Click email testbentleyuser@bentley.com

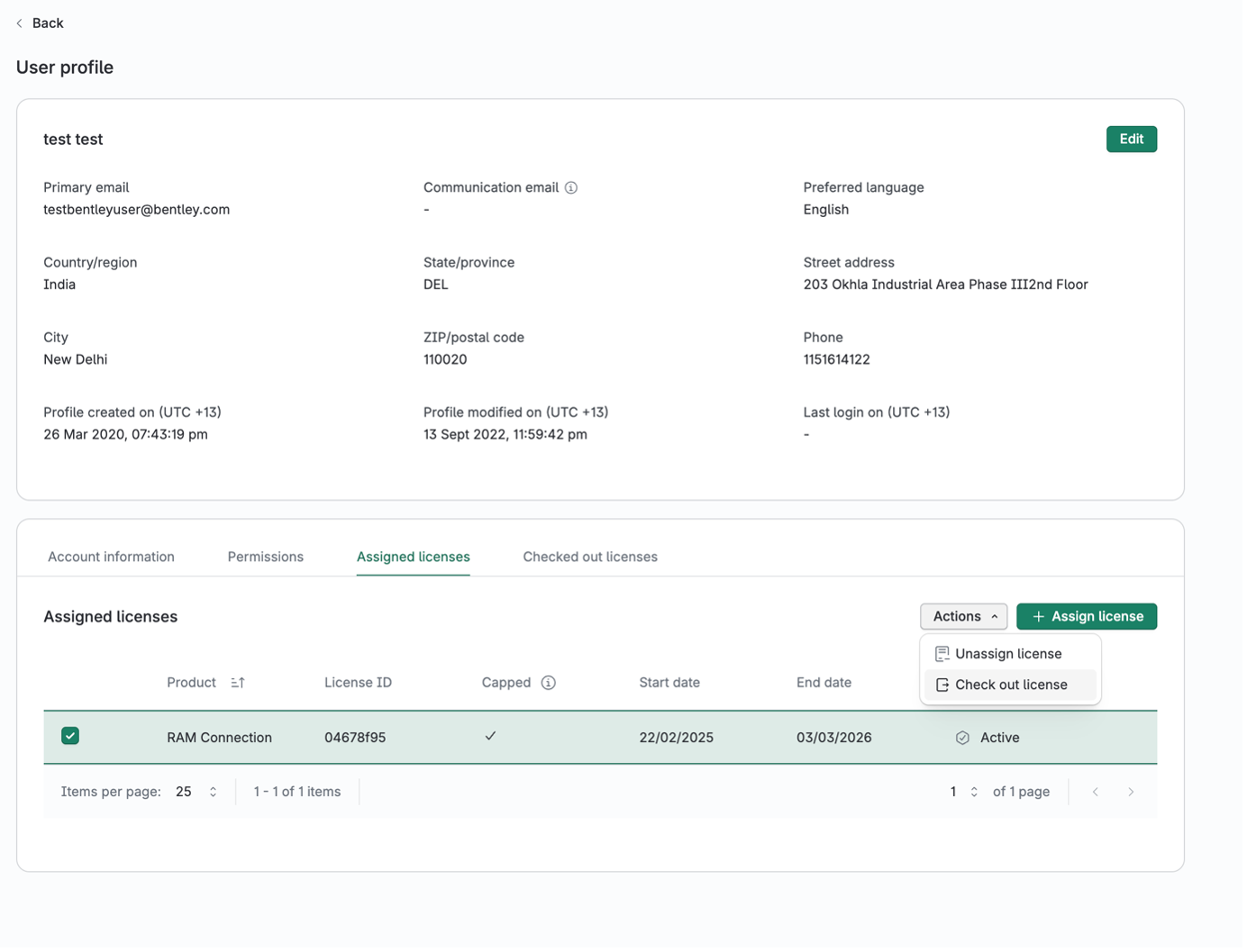pyautogui.click(x=136, y=210)
